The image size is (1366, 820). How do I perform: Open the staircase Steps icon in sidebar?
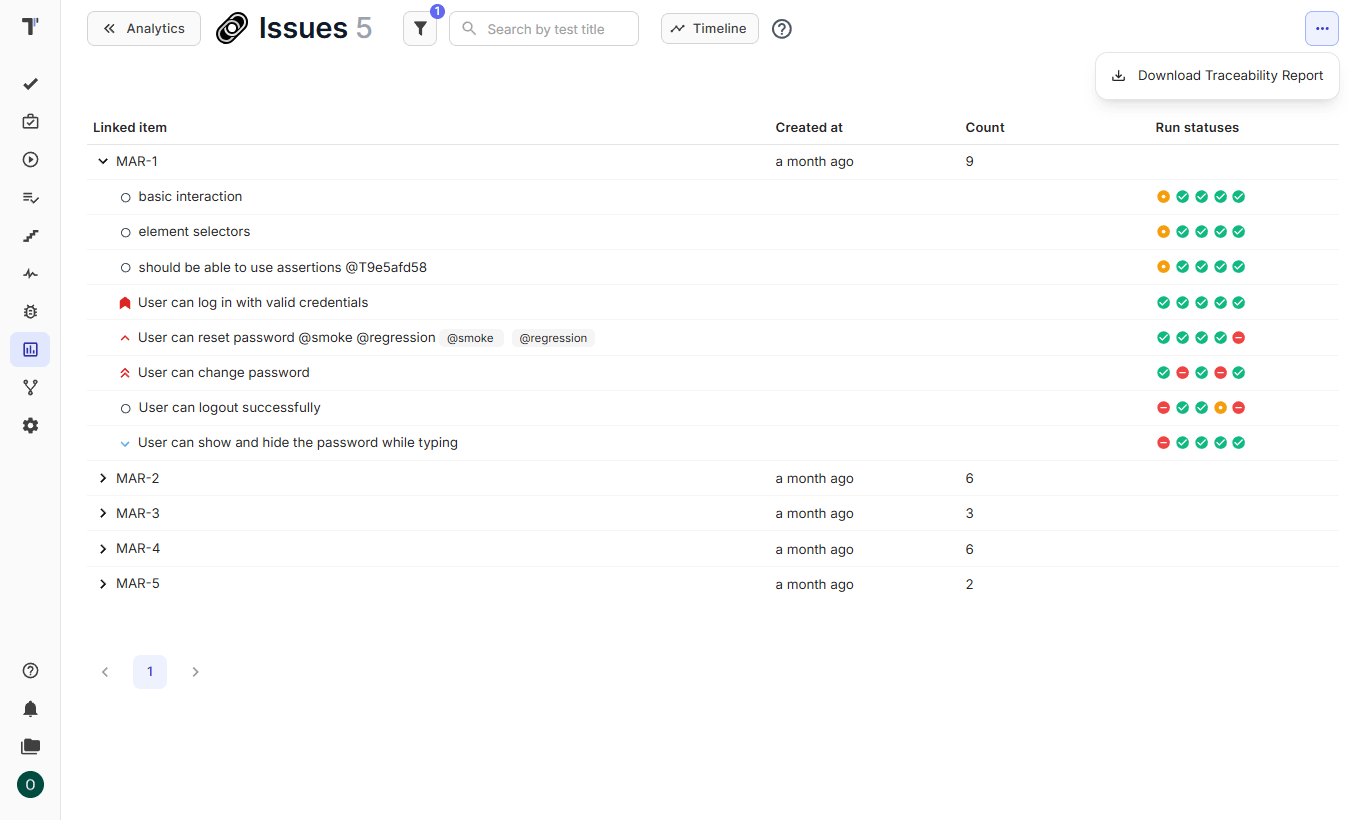(30, 235)
